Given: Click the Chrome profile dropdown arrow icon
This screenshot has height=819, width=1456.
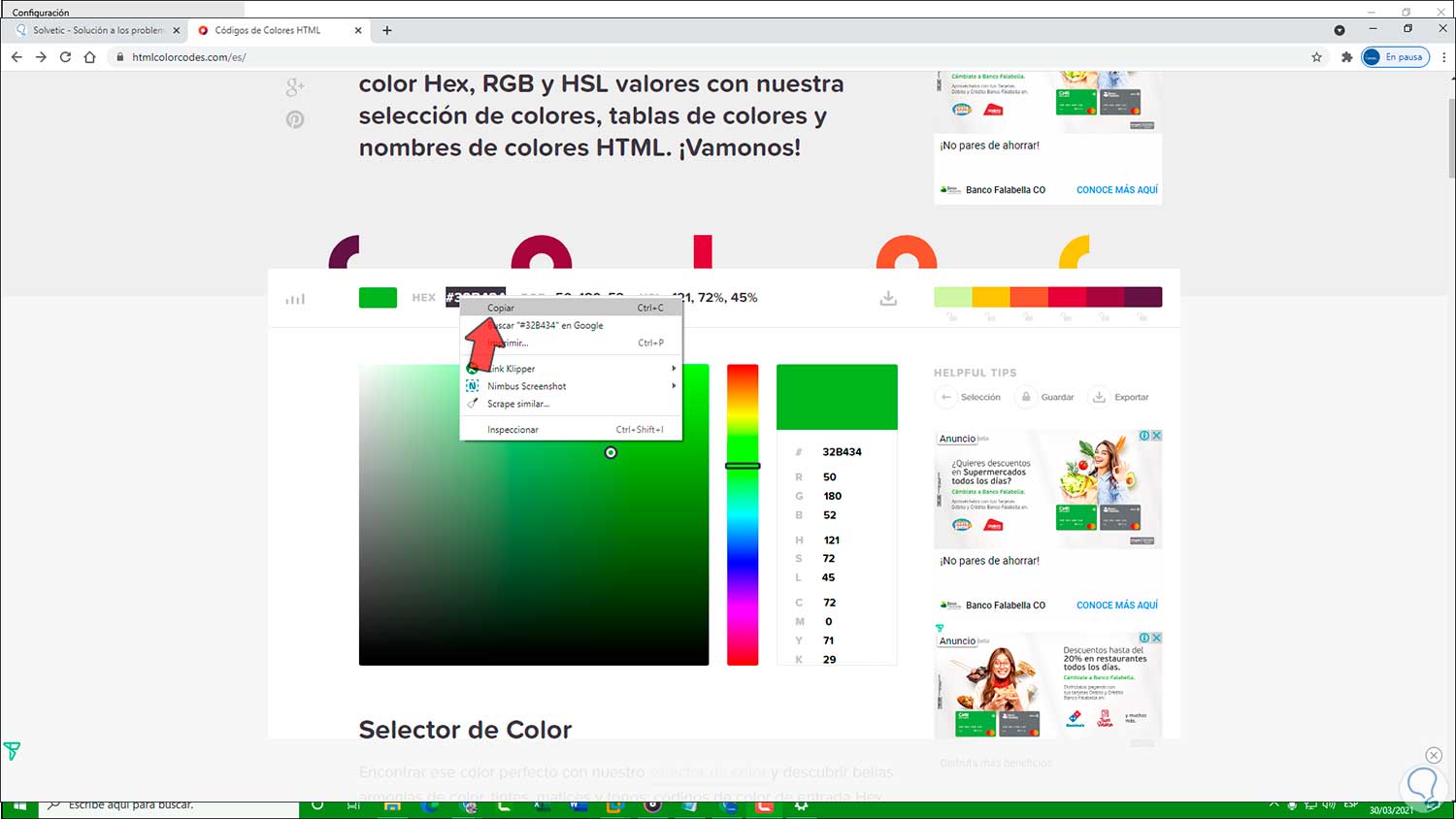Looking at the screenshot, I should 1340,30.
